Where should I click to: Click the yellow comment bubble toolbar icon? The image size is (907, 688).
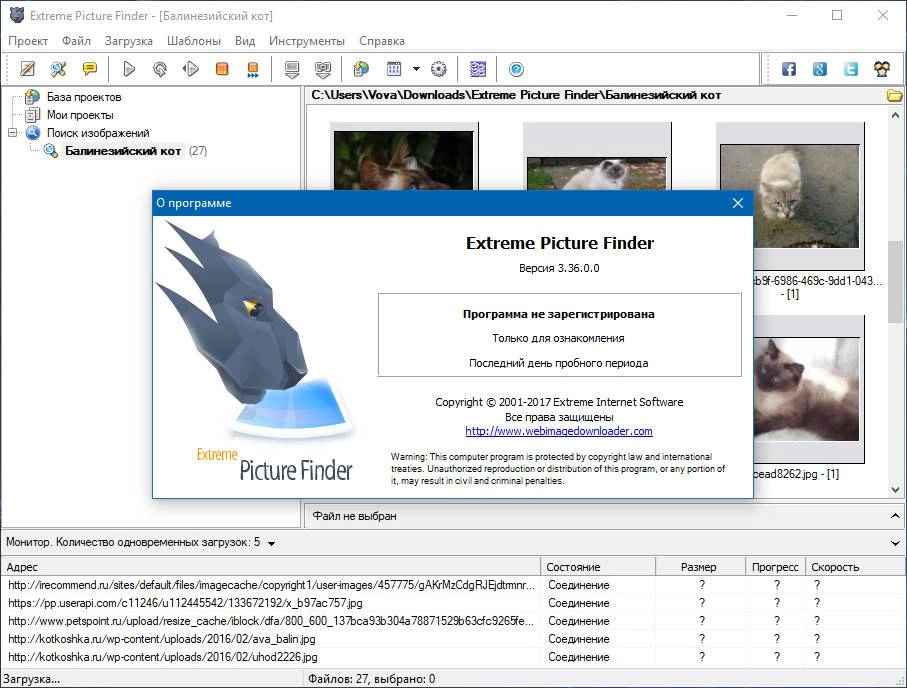pos(90,69)
